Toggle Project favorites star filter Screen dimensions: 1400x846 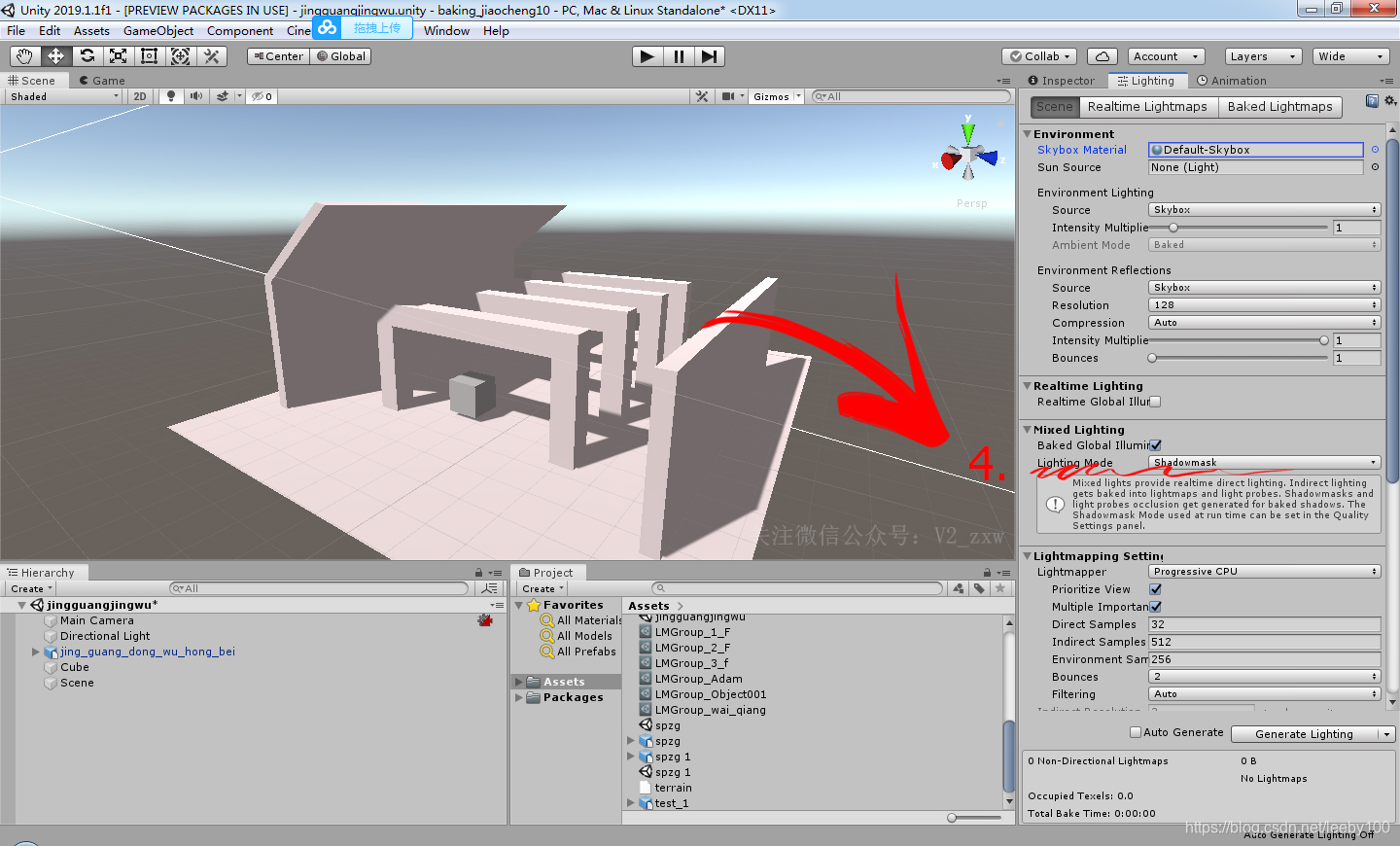[999, 588]
